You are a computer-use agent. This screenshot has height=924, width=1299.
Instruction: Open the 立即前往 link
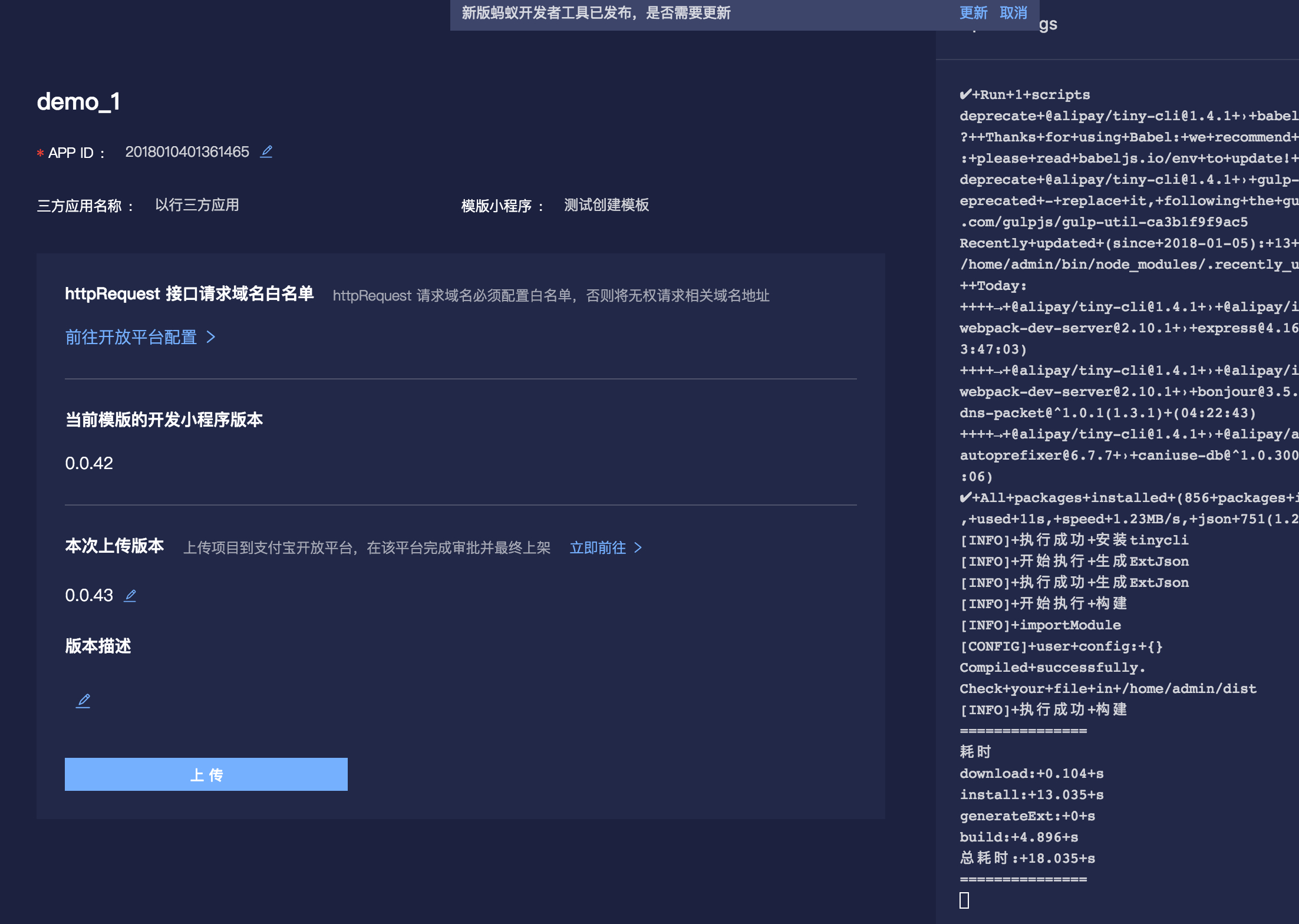[598, 548]
